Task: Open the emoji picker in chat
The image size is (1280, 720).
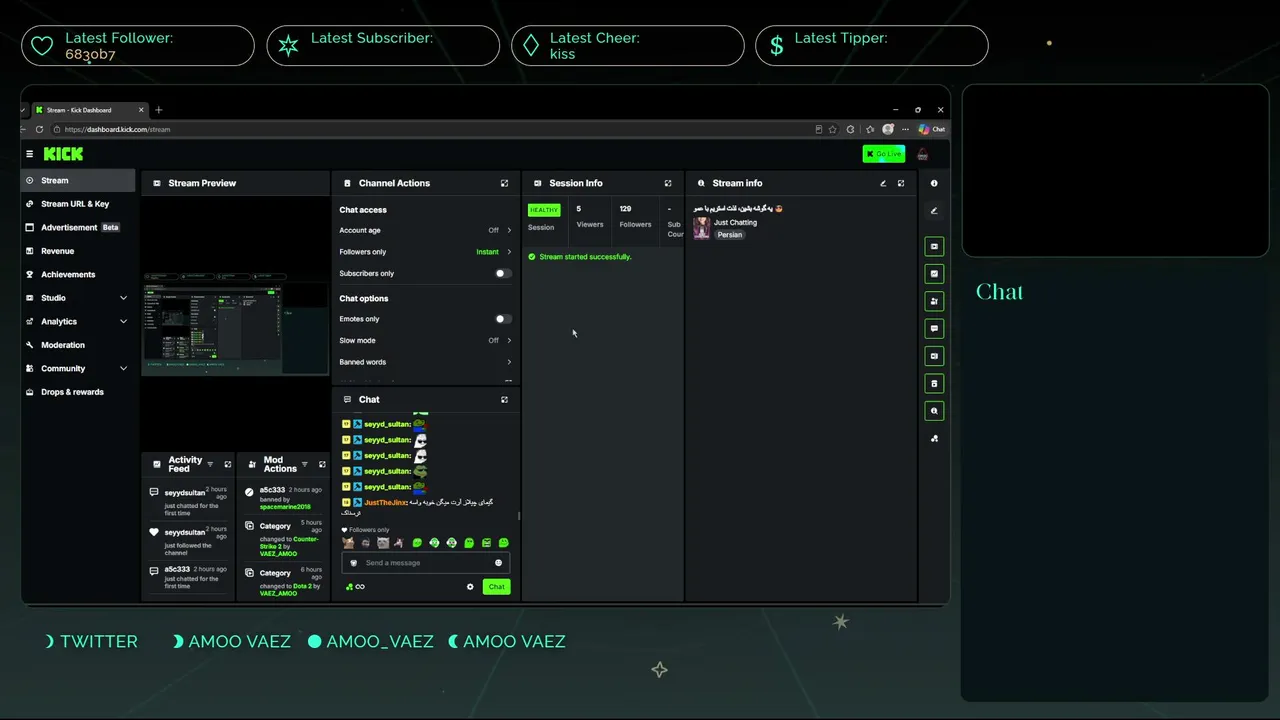Action: (498, 563)
